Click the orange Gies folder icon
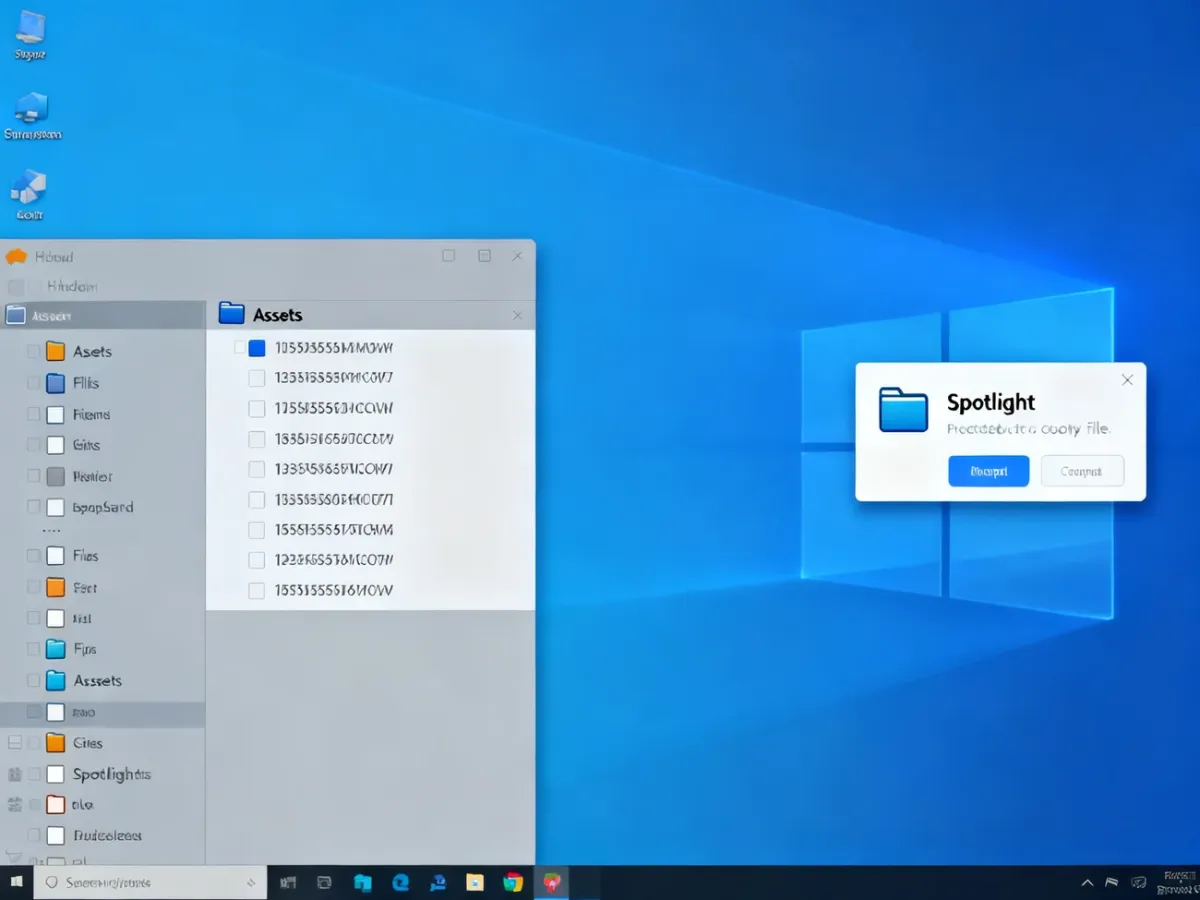This screenshot has height=900, width=1200. pyautogui.click(x=55, y=742)
